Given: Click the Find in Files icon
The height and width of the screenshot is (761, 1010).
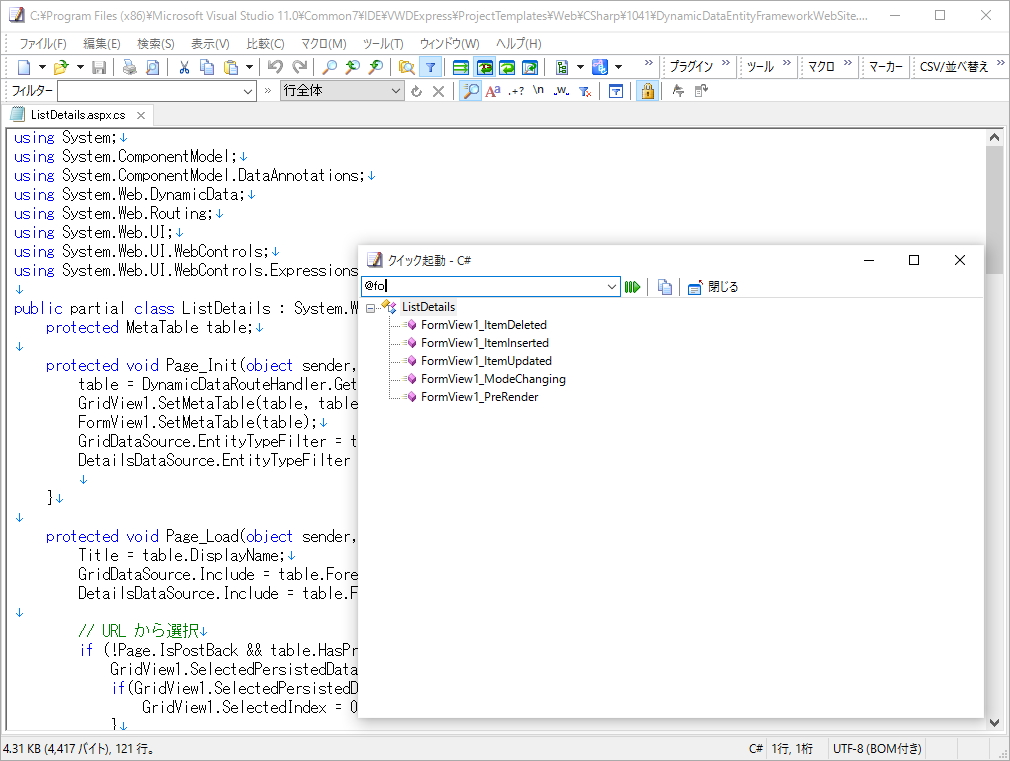Looking at the screenshot, I should pos(406,67).
